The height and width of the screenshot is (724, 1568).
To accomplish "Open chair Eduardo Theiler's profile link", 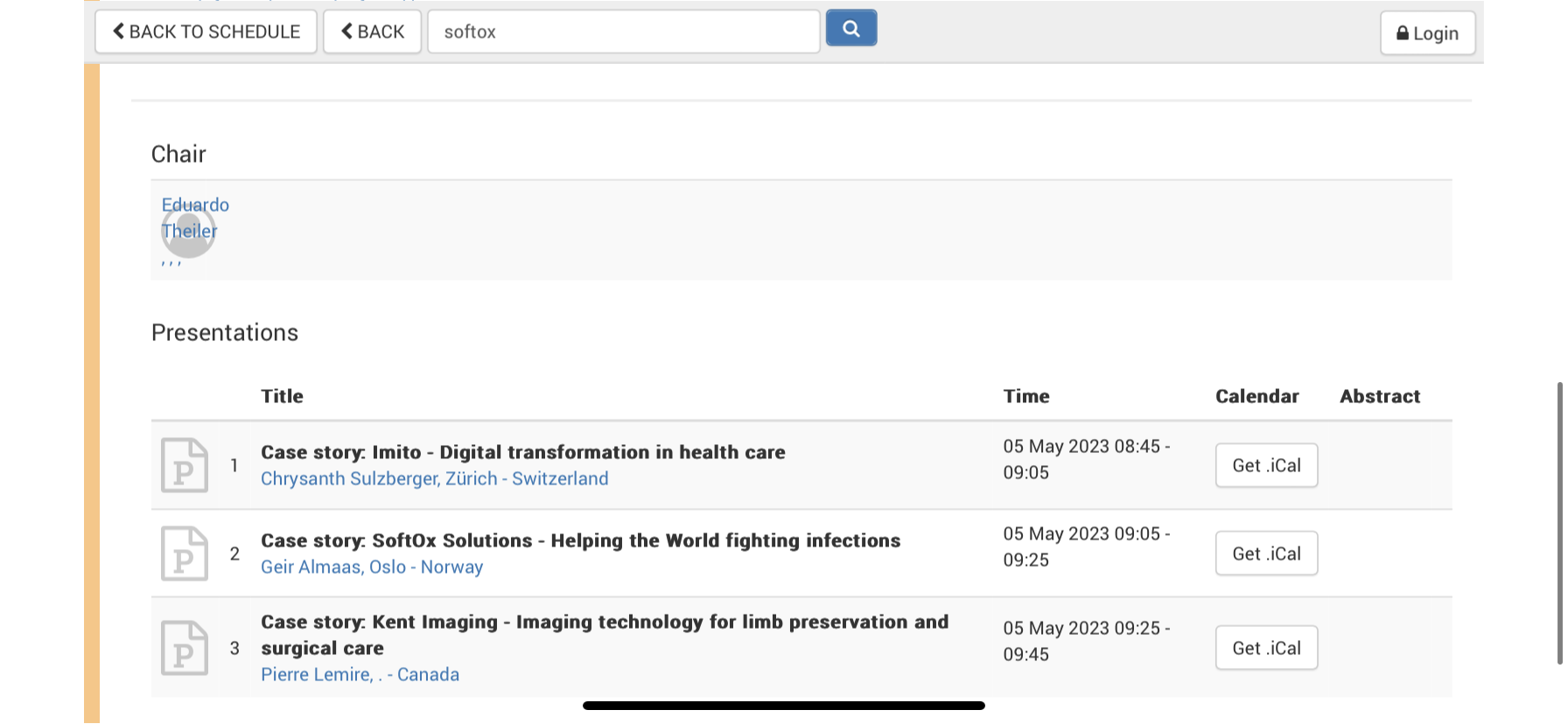I will 194,218.
